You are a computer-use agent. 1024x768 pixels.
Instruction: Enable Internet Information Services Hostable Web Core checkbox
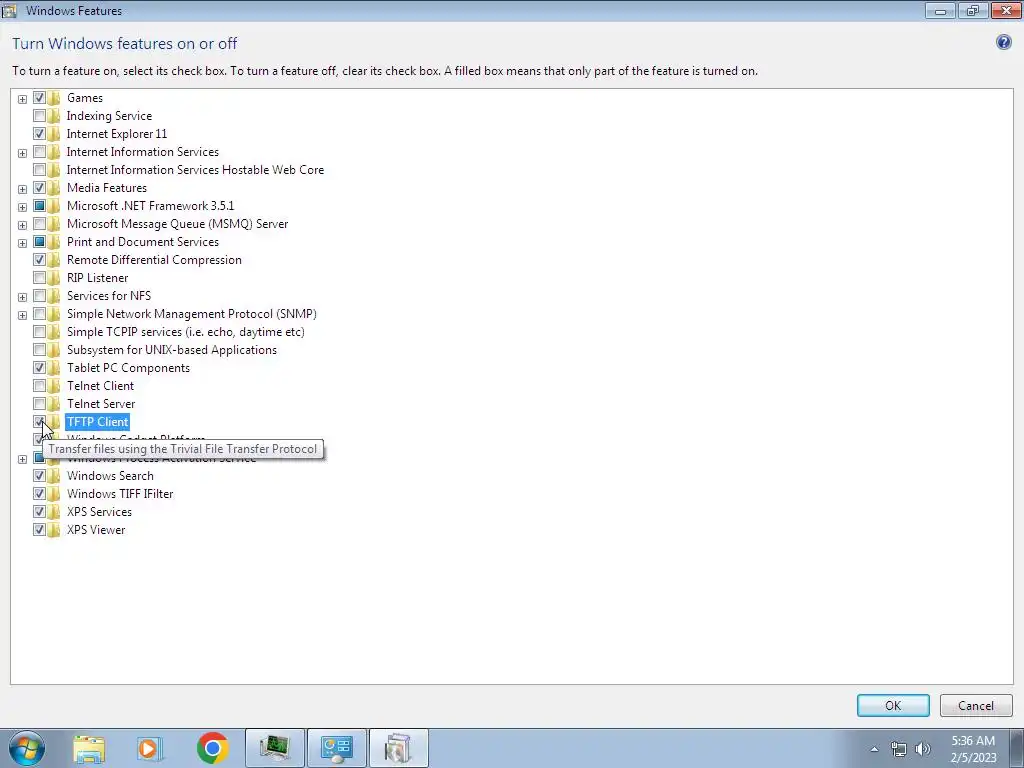pos(39,170)
